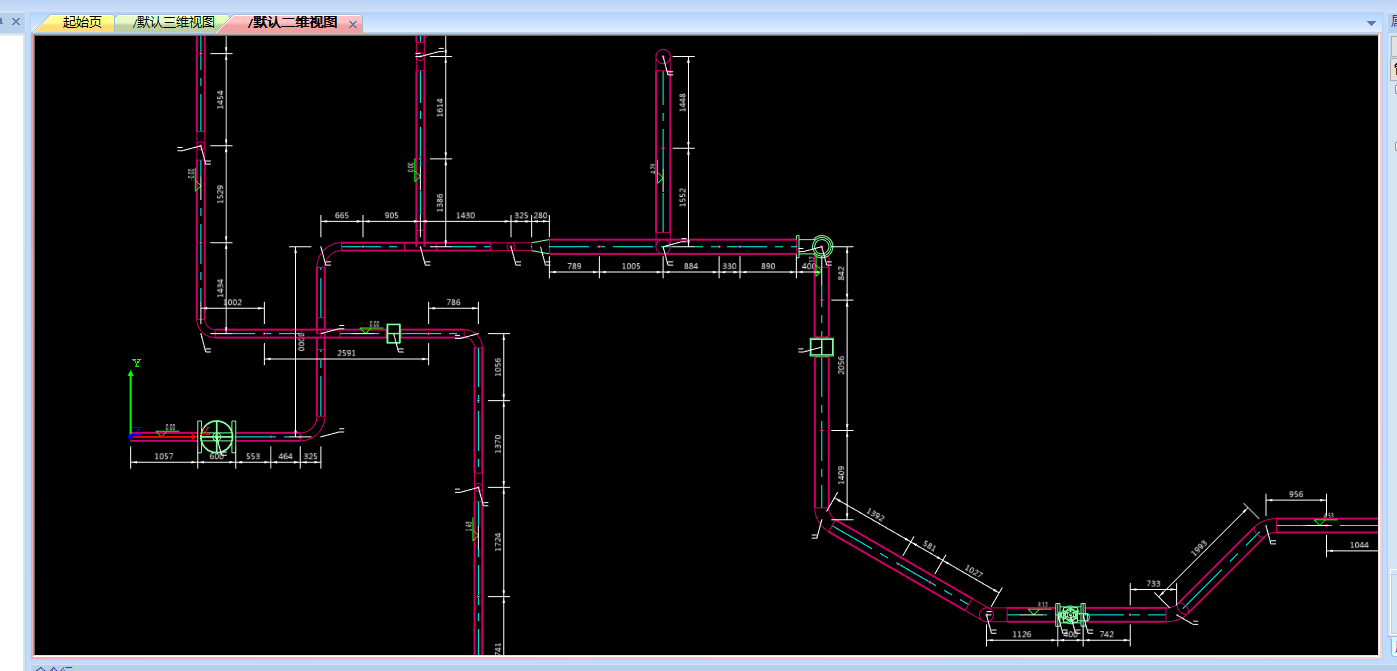Select the square fitting beside the 786 dimension
Image resolution: width=1397 pixels, height=671 pixels.
point(394,333)
